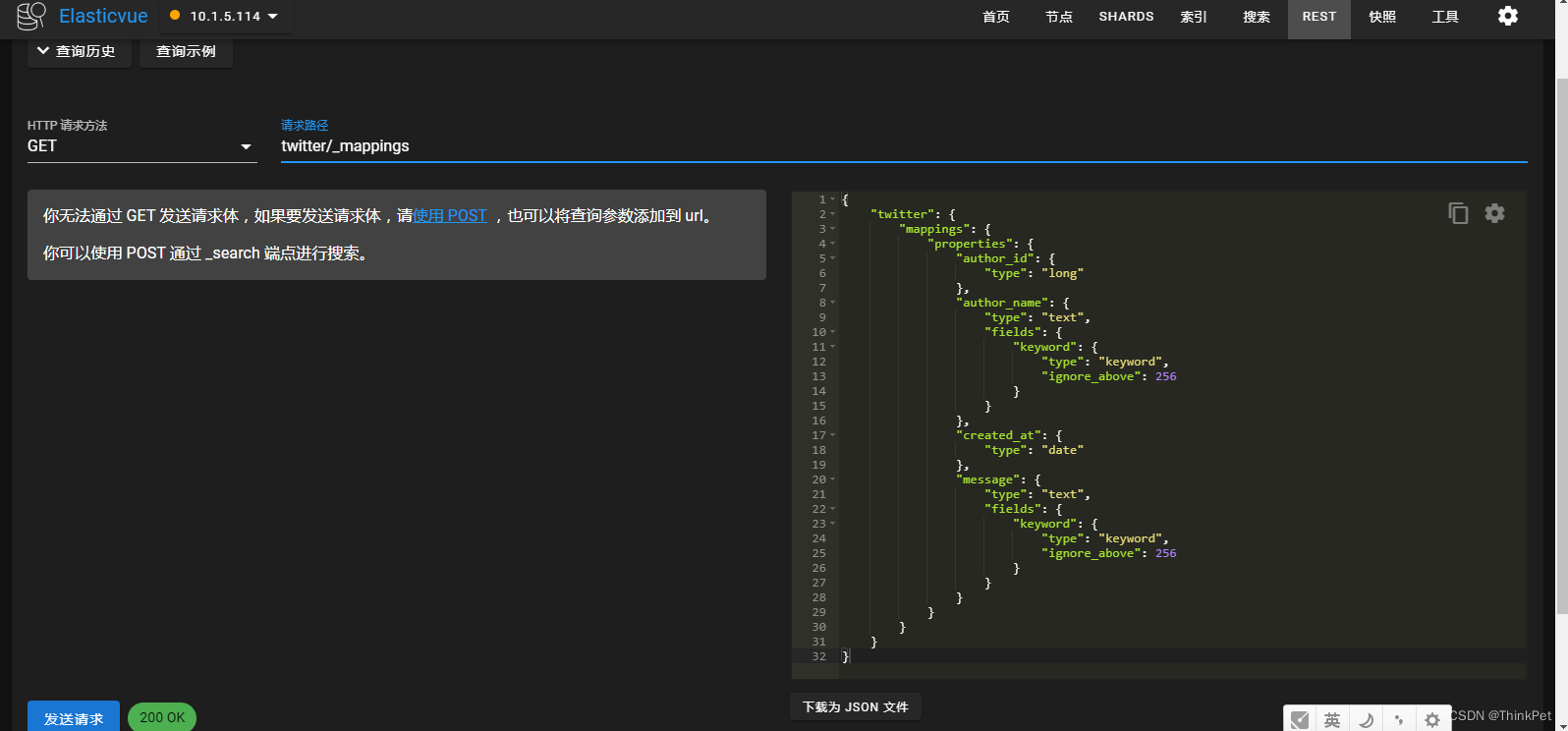Collapse the JSON fold at line 1

(x=833, y=199)
